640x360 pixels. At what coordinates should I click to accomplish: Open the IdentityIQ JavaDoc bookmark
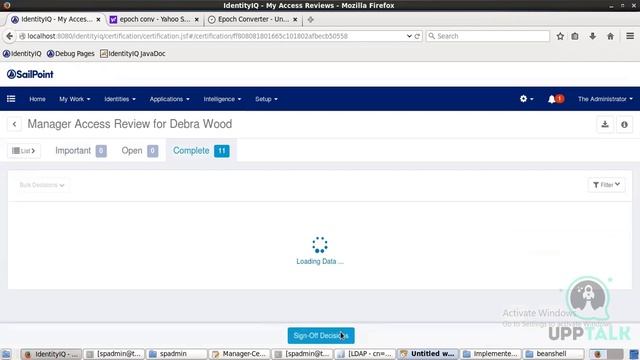(133, 53)
